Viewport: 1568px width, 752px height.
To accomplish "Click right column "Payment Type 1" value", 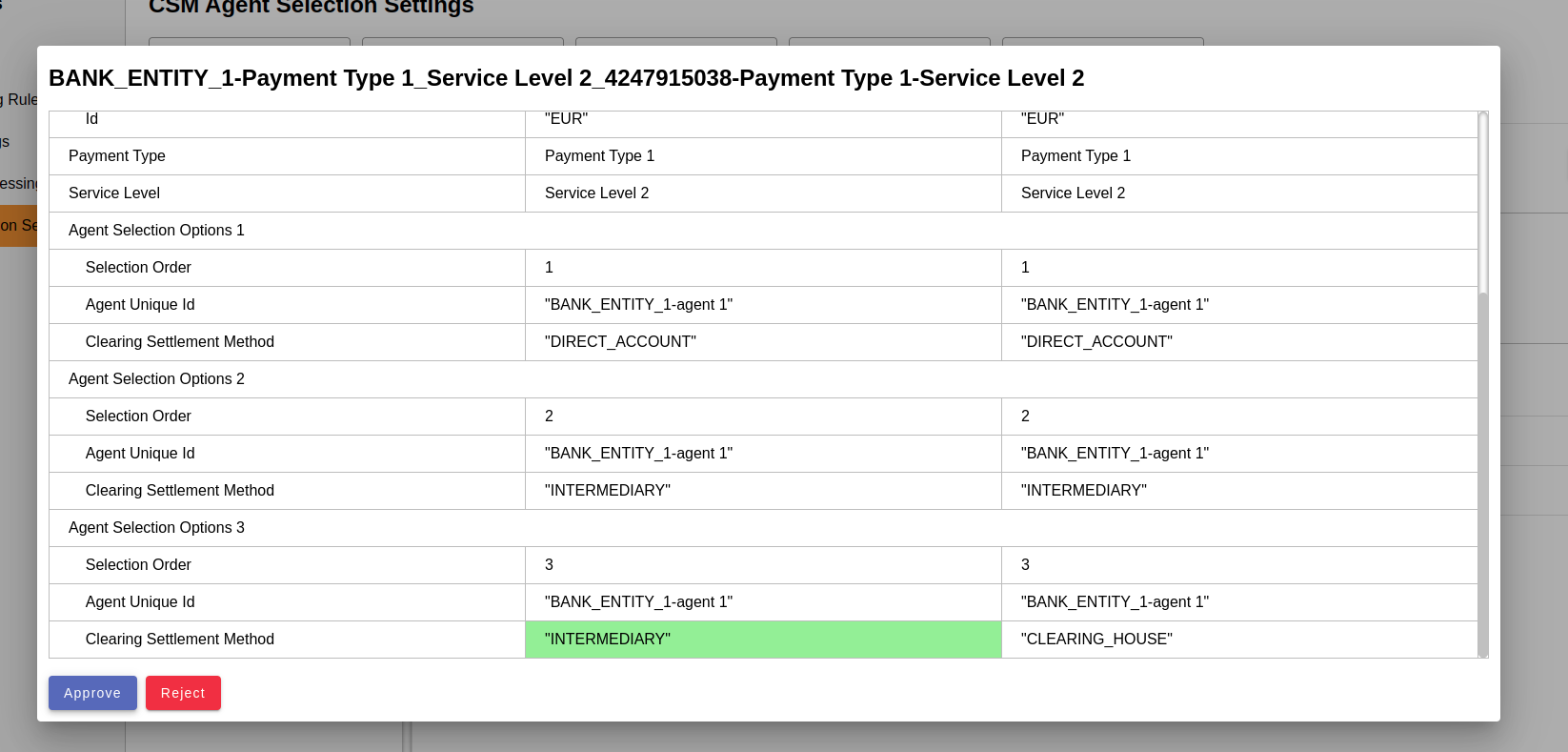I will point(1075,156).
